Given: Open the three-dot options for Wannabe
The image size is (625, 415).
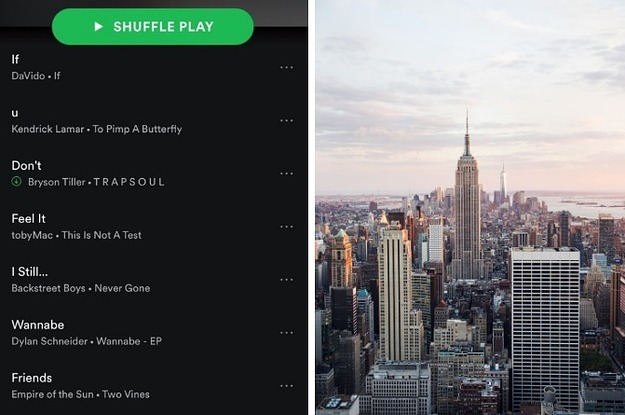Looking at the screenshot, I should coord(286,332).
